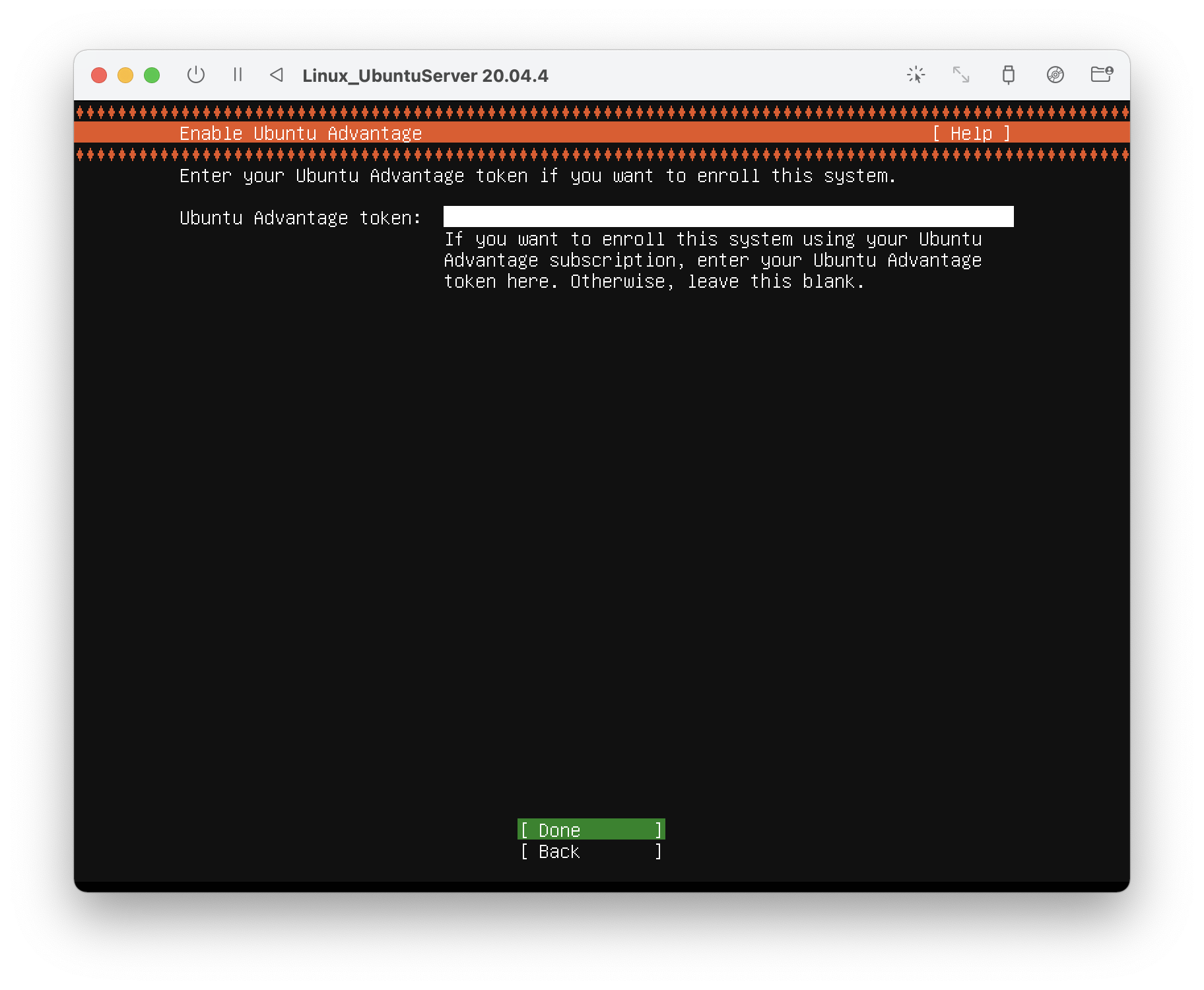Open the CD/DVD drive icon
The image size is (1204, 990).
pyautogui.click(x=1055, y=75)
